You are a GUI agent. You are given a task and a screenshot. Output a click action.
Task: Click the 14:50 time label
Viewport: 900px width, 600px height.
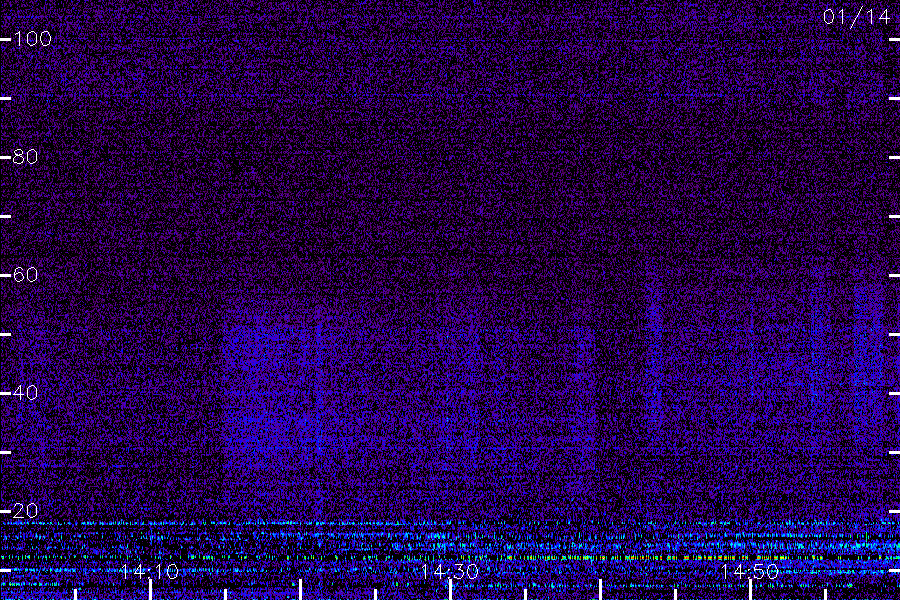(750, 571)
